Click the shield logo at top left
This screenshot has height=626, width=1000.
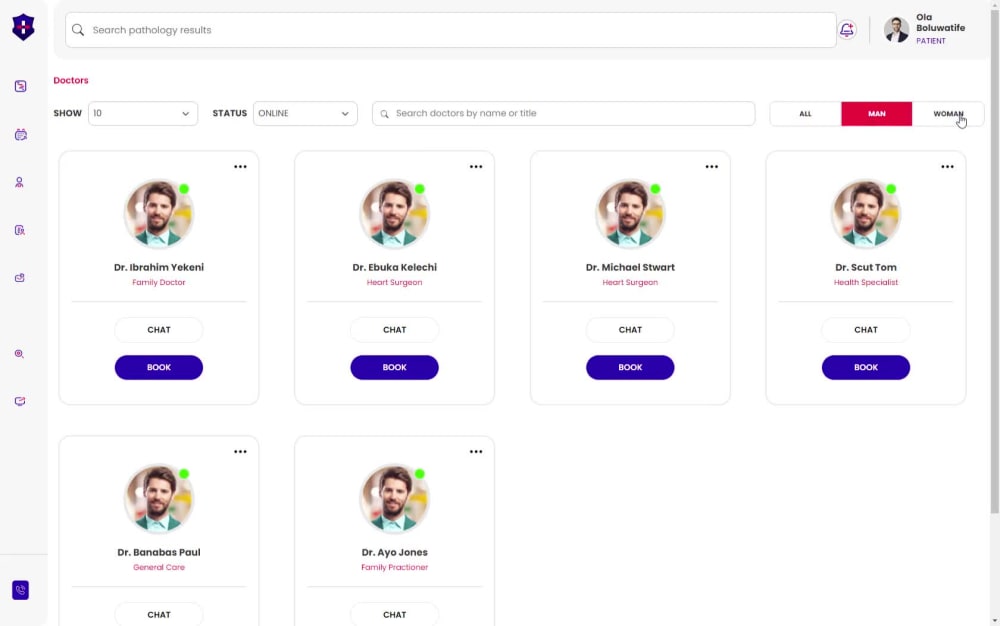coord(23,27)
